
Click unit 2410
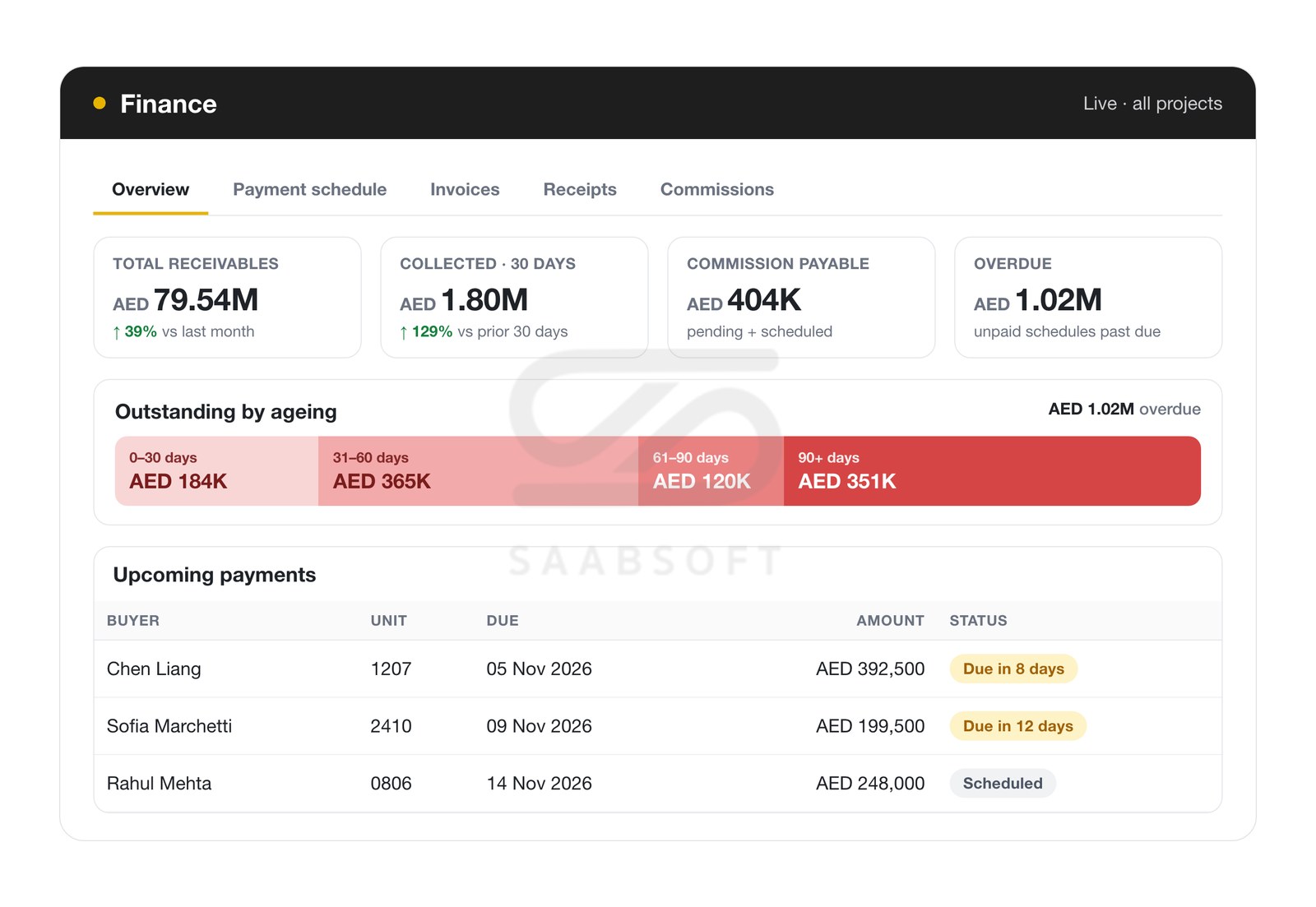coord(391,726)
